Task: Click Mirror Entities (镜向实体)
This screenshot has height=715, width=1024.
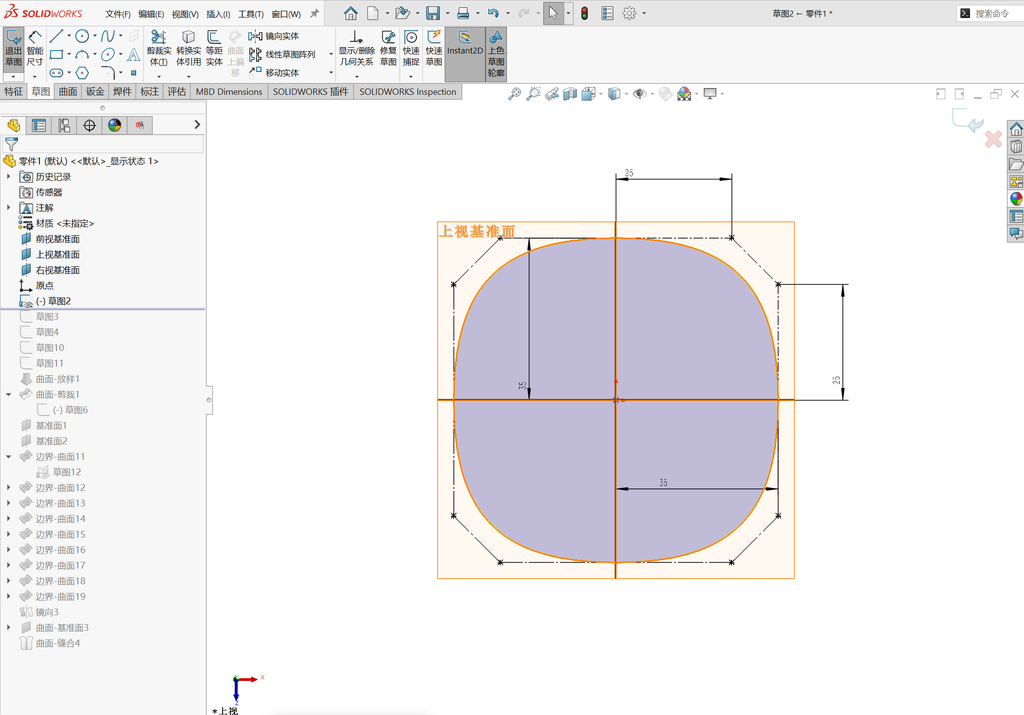Action: coord(274,36)
